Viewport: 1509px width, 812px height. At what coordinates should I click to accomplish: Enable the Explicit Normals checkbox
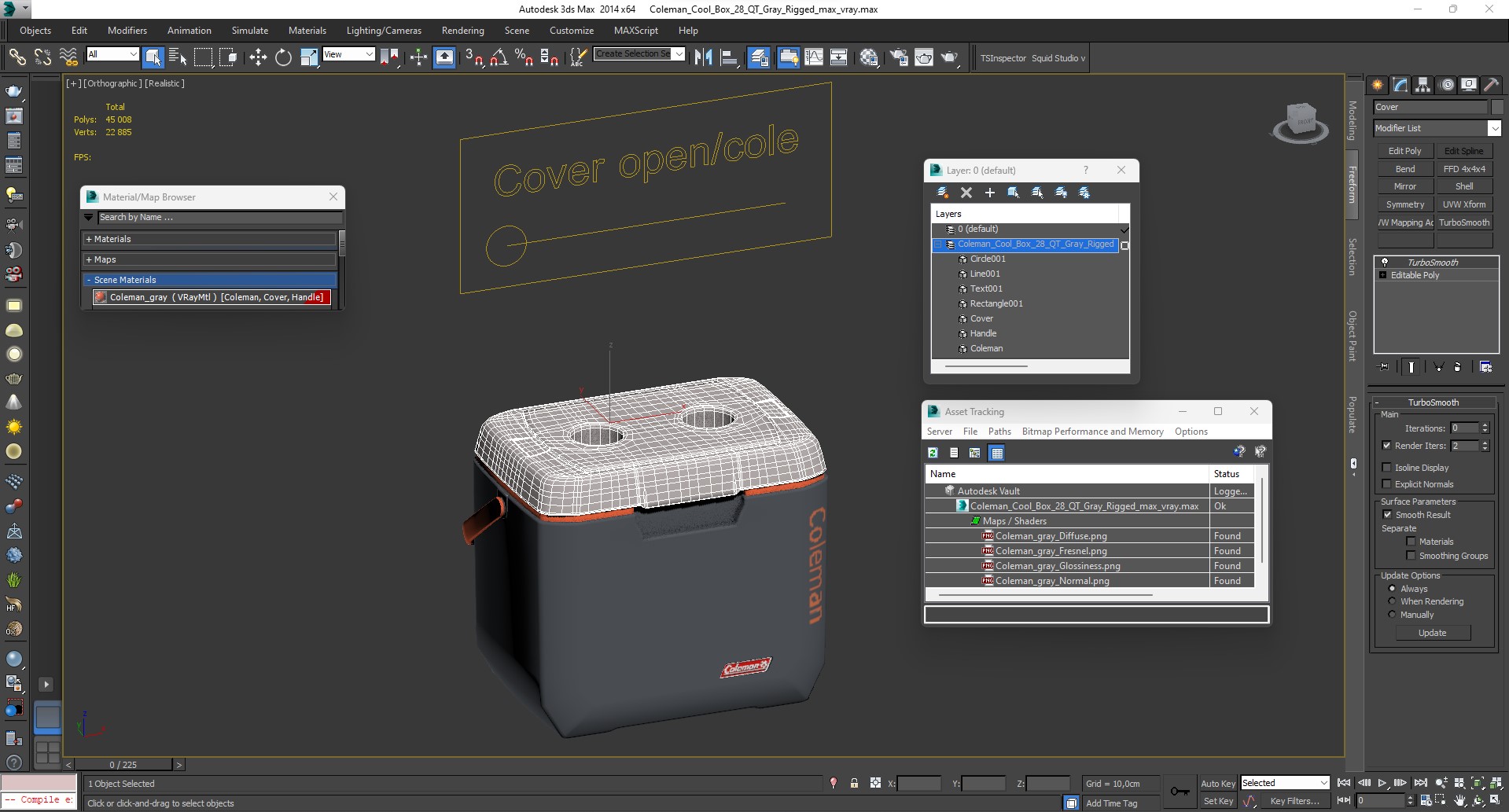pos(1387,484)
